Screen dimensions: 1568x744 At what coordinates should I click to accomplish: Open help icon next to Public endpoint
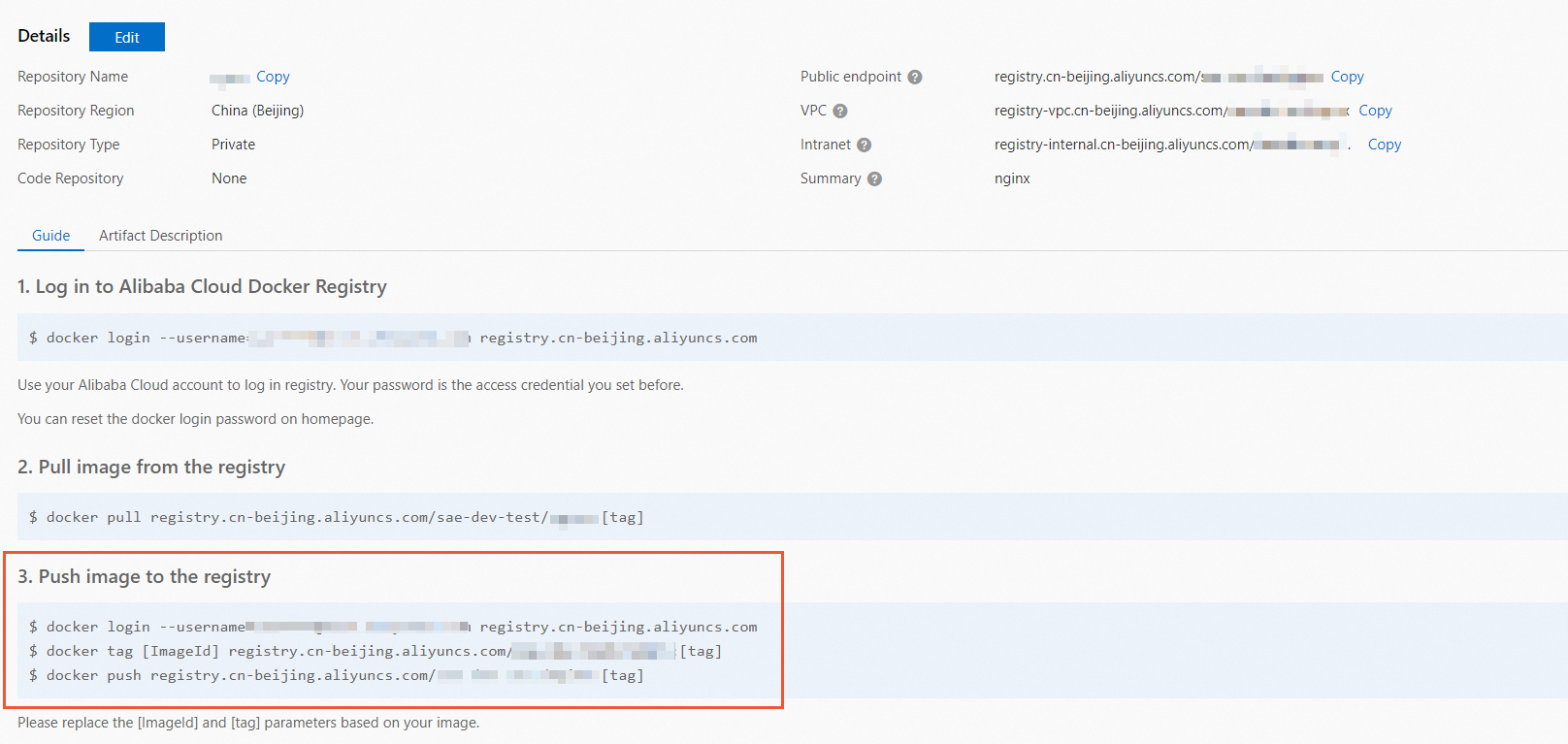pos(915,77)
